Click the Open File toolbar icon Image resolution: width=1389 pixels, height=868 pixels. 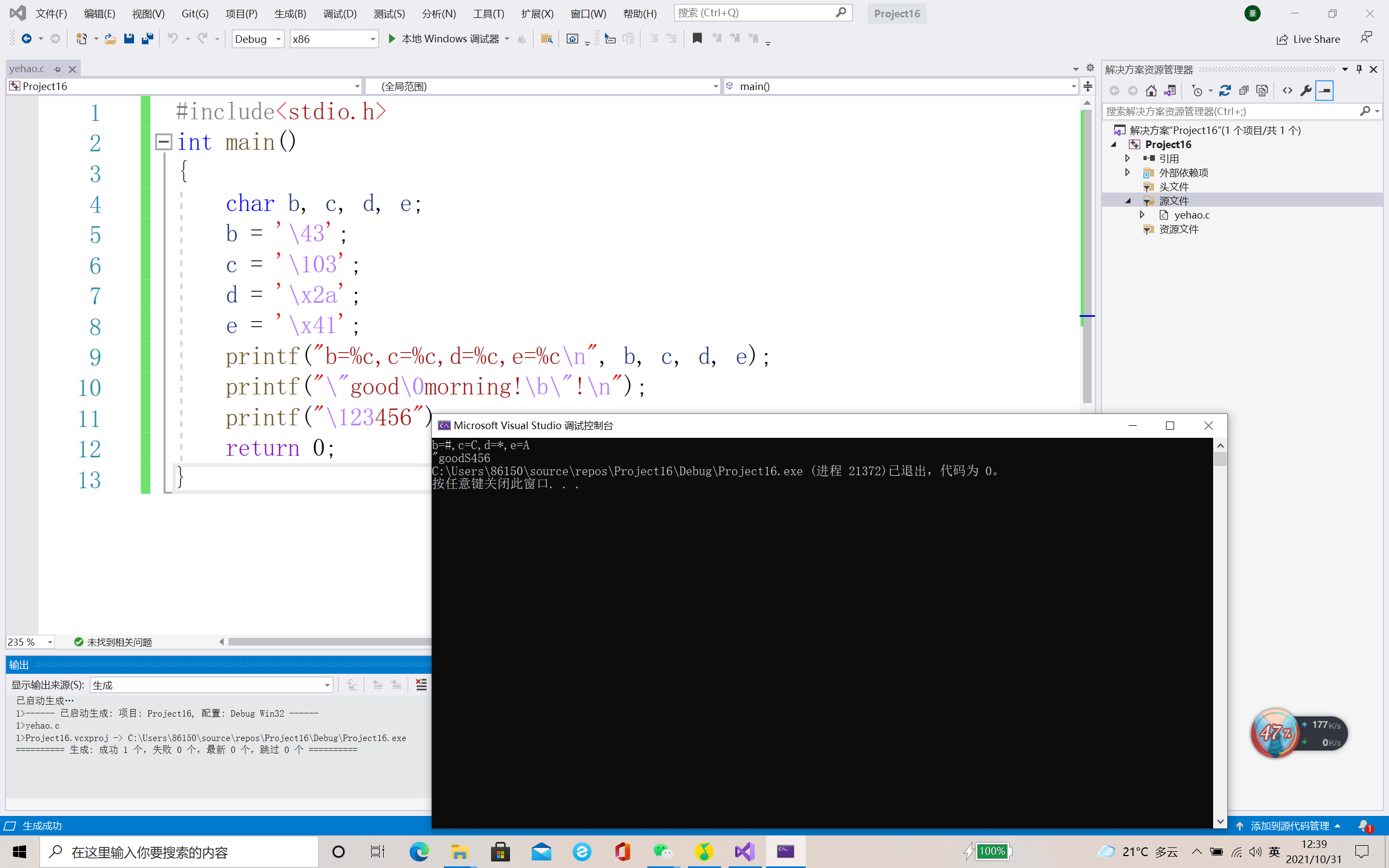[110, 39]
